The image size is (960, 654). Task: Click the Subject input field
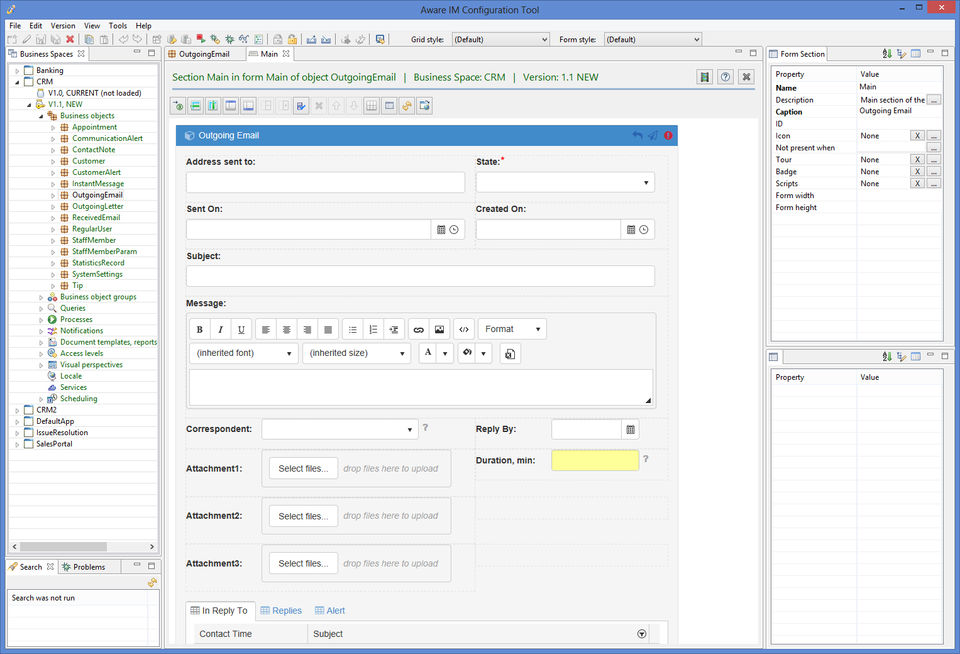click(420, 276)
